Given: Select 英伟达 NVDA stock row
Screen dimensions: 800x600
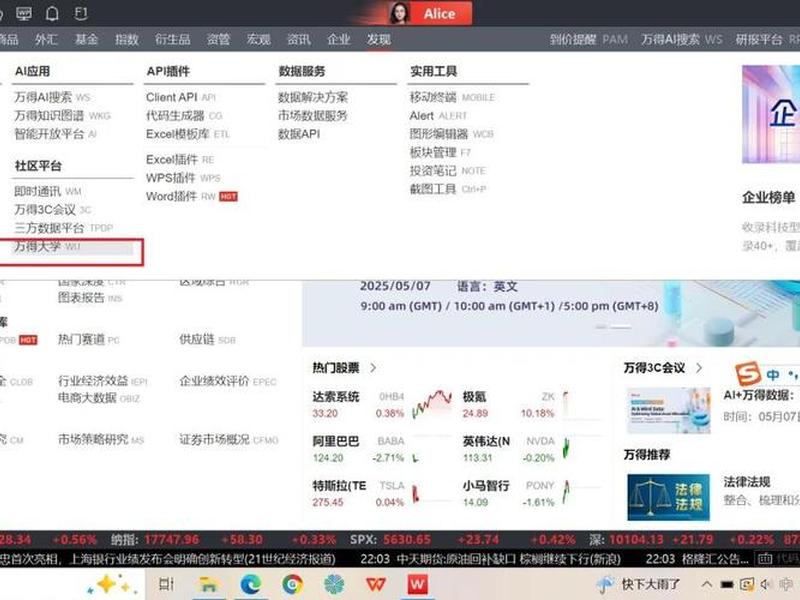Looking at the screenshot, I should click(x=531, y=449).
